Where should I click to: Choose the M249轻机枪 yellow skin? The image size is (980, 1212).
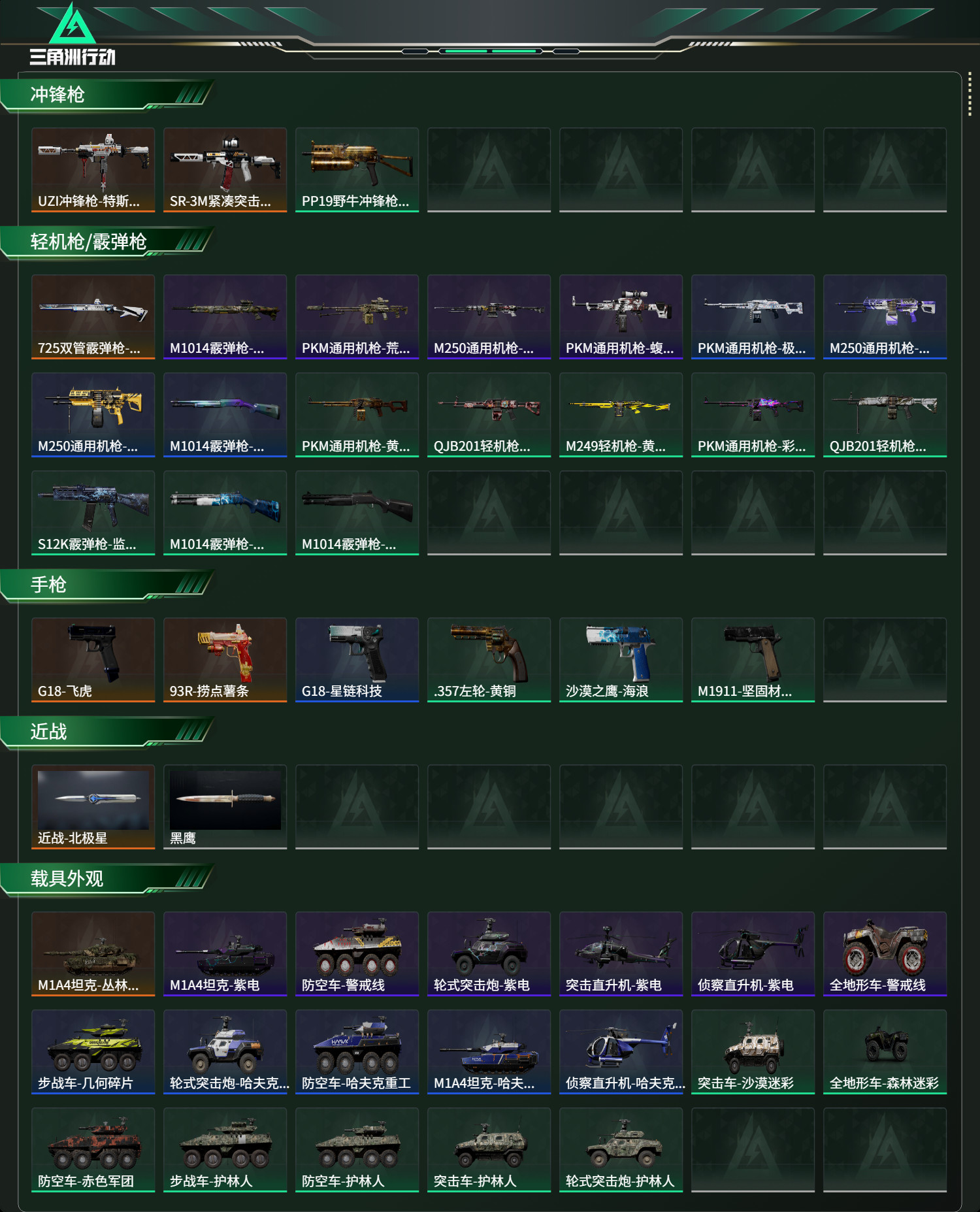(x=621, y=415)
